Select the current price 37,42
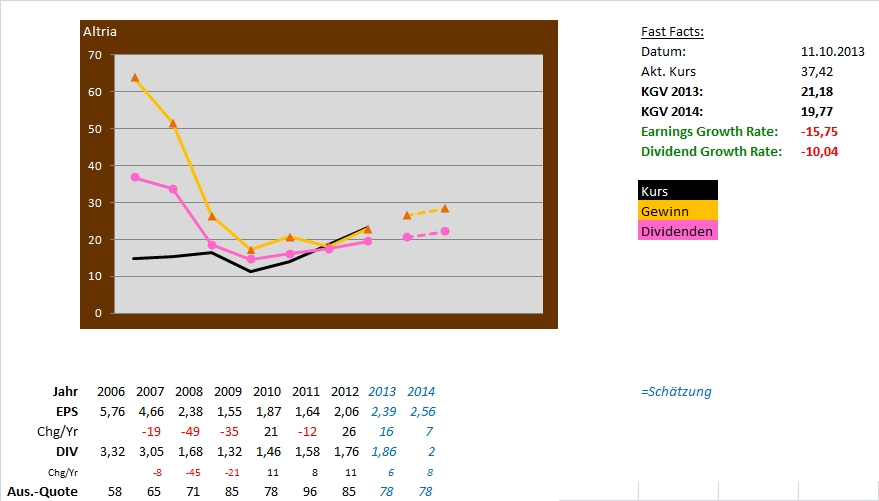The width and height of the screenshot is (879, 501). 817,72
